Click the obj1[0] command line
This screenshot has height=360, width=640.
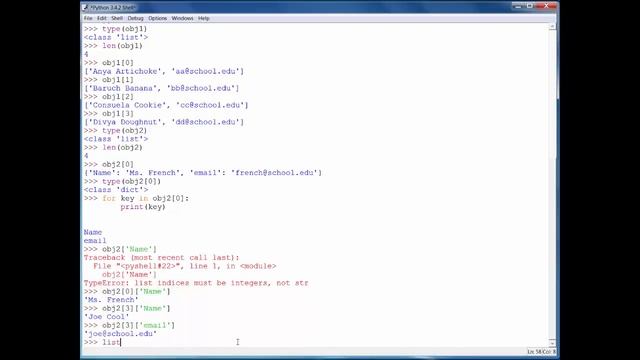coord(109,62)
